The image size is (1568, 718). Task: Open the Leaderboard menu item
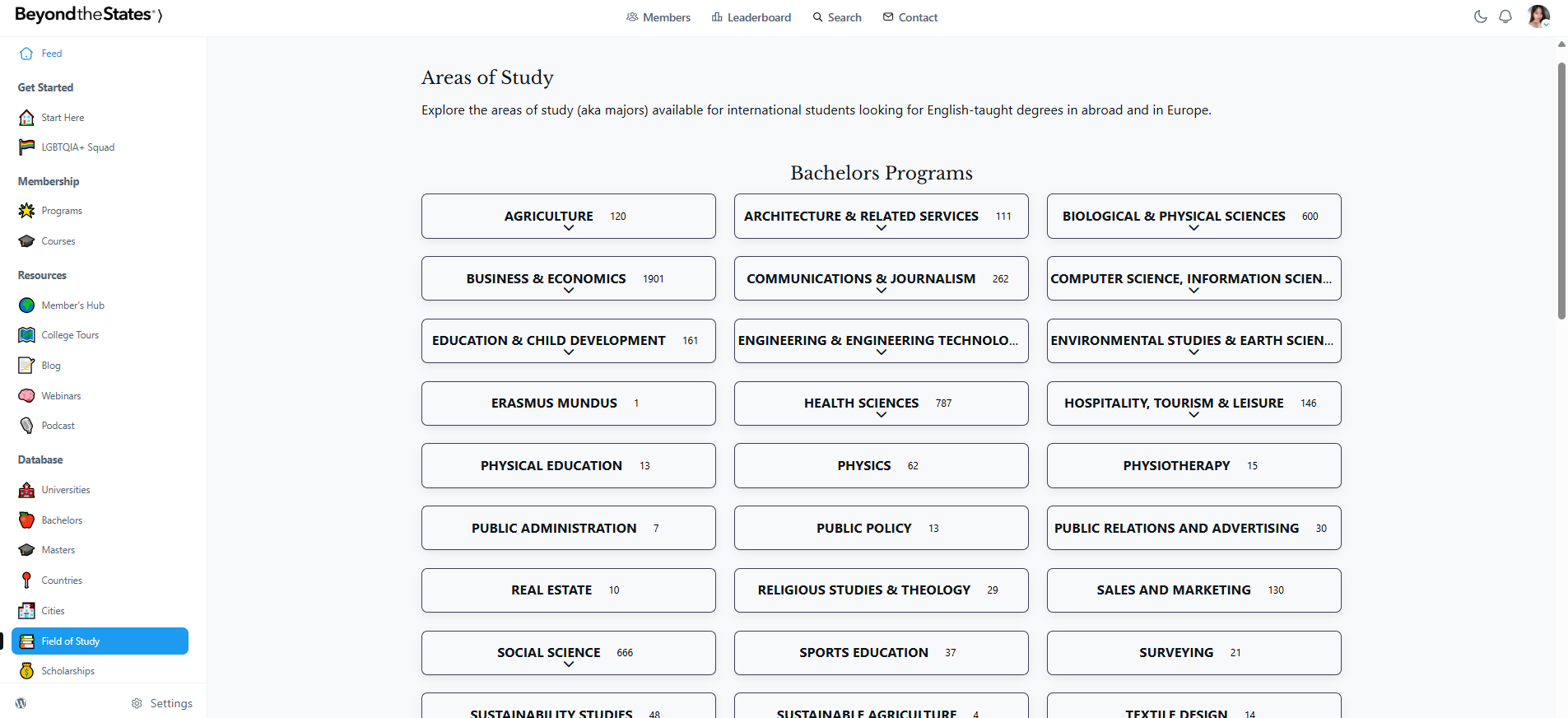click(x=751, y=17)
